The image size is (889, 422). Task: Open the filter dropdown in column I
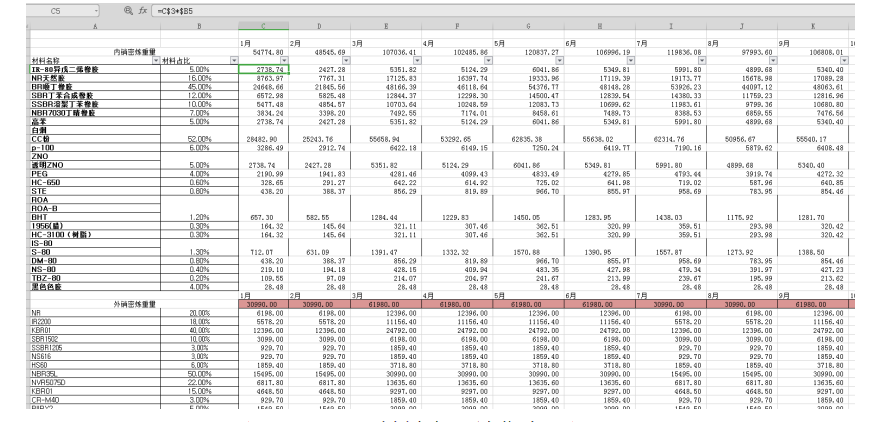click(702, 60)
